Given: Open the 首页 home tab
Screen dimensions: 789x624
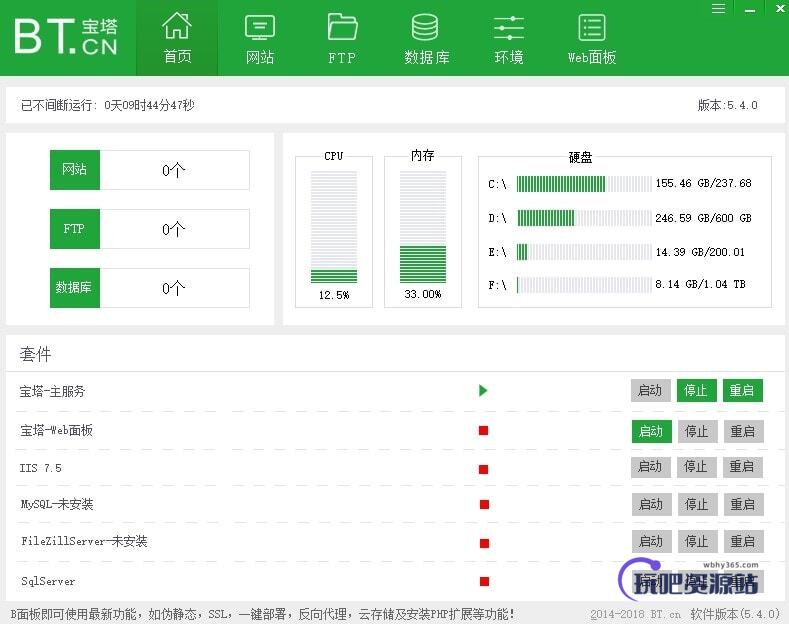Looking at the screenshot, I should (177, 38).
